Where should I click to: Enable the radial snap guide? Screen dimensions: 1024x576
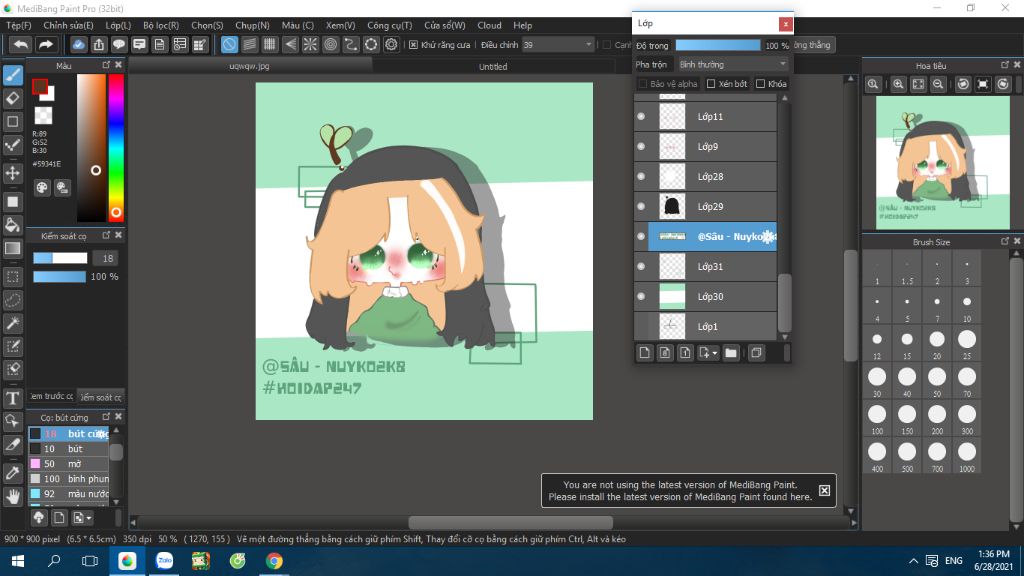tap(310, 44)
